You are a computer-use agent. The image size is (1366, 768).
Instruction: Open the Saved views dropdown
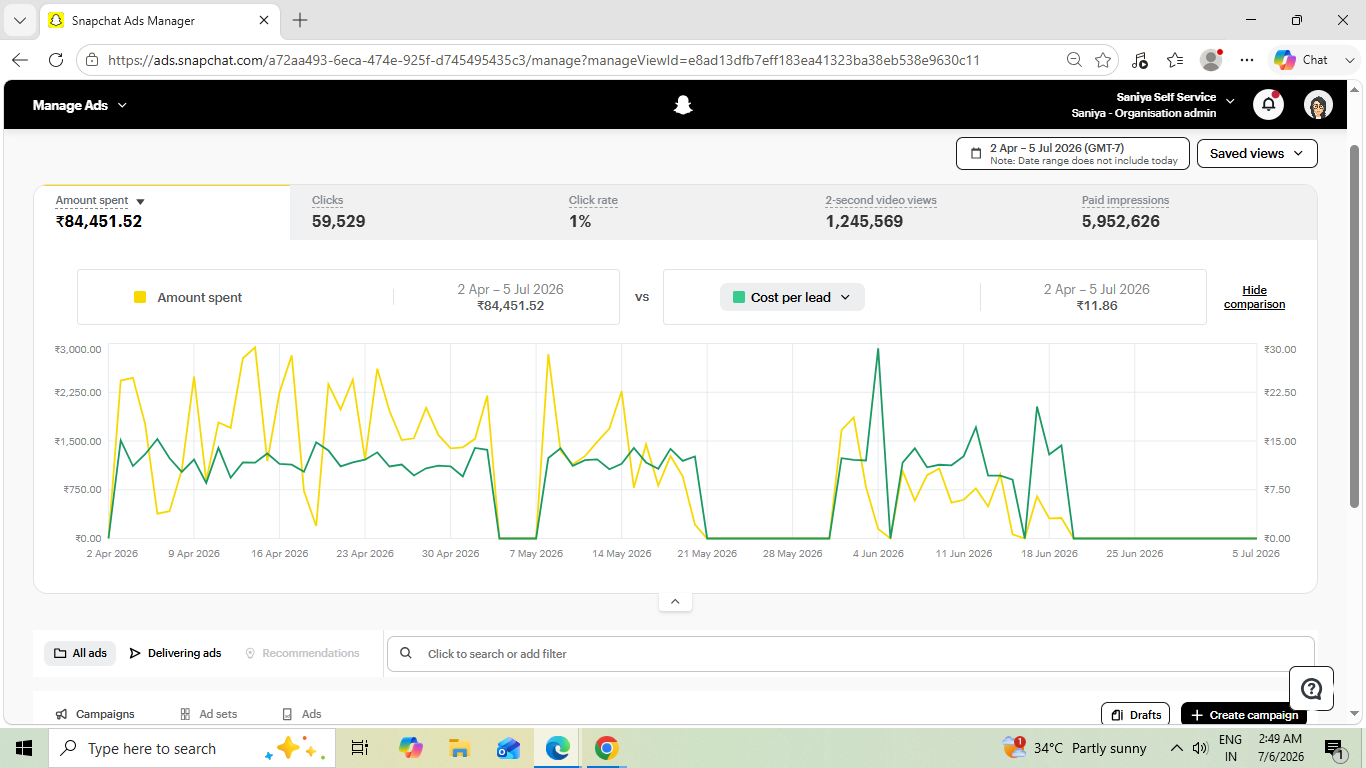(1257, 154)
